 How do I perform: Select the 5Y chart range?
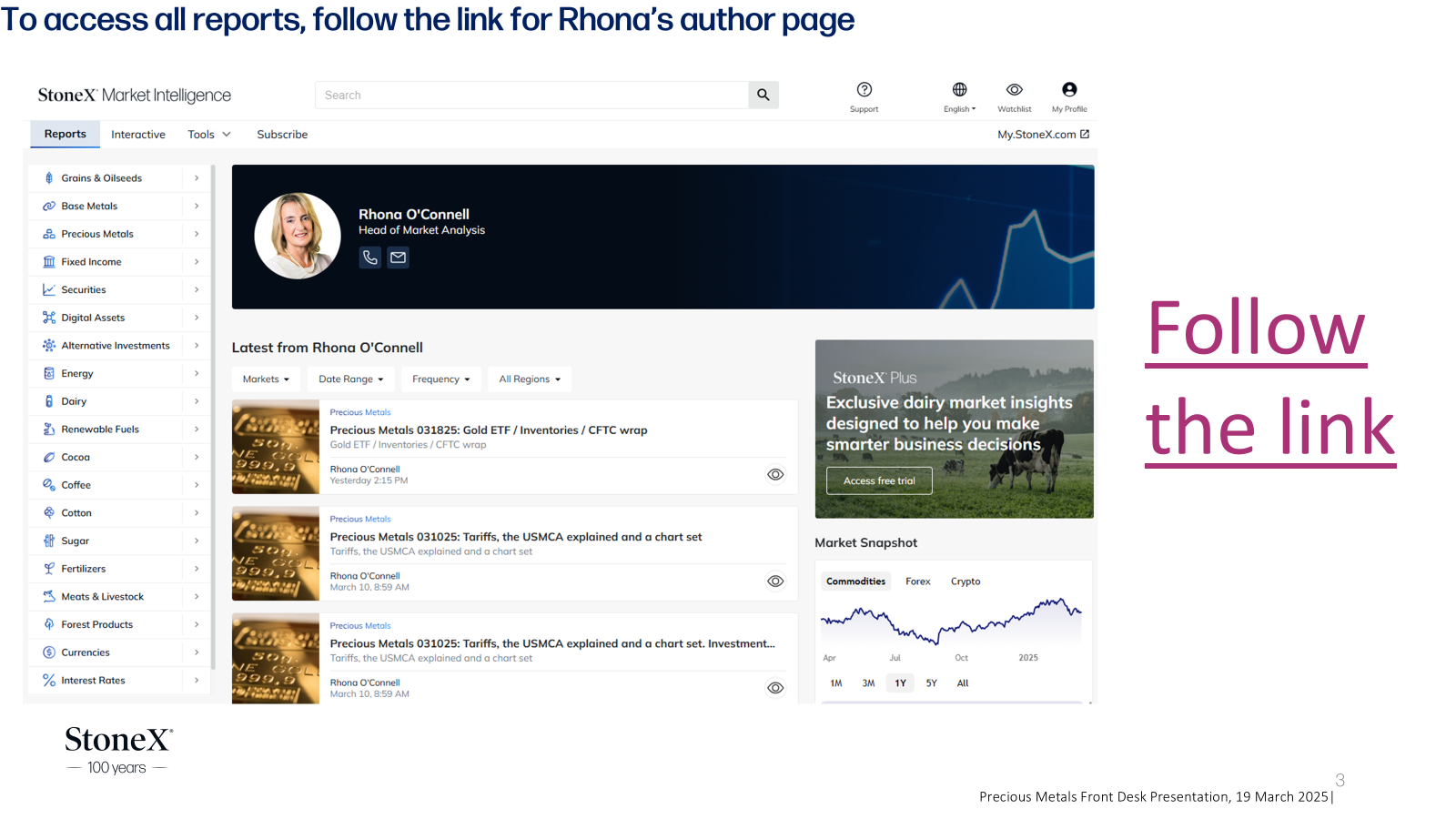click(x=932, y=683)
